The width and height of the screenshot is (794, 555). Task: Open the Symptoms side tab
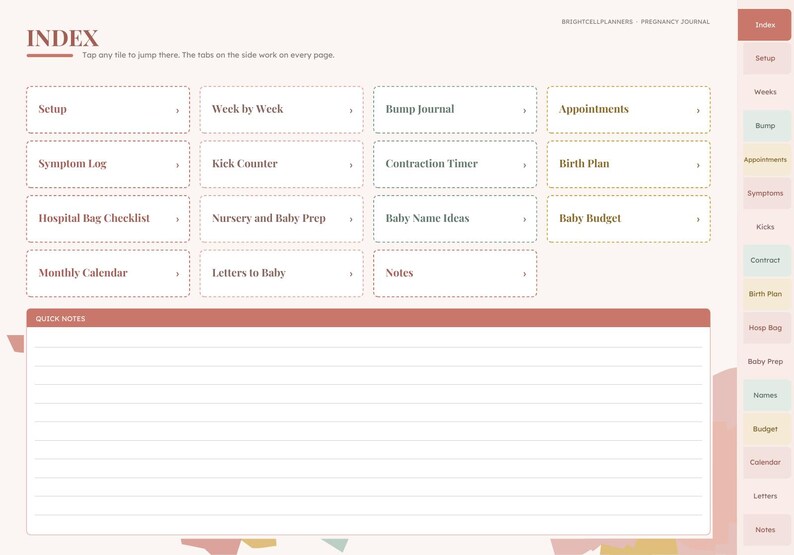767,193
